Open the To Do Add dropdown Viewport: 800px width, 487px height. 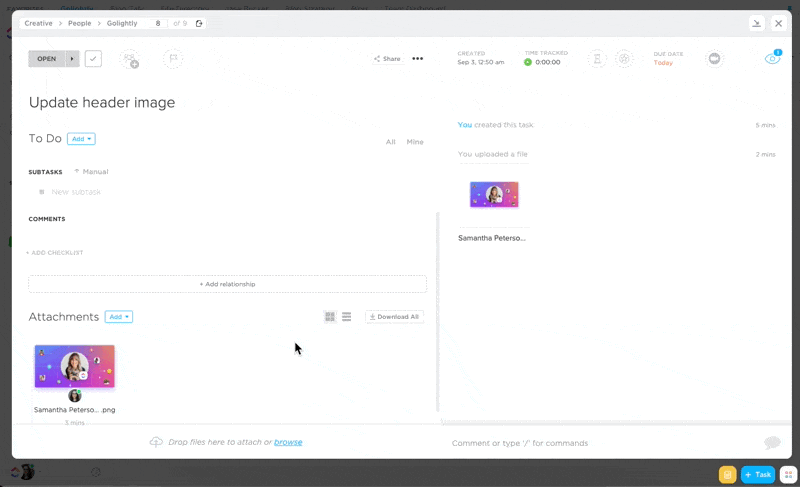81,139
